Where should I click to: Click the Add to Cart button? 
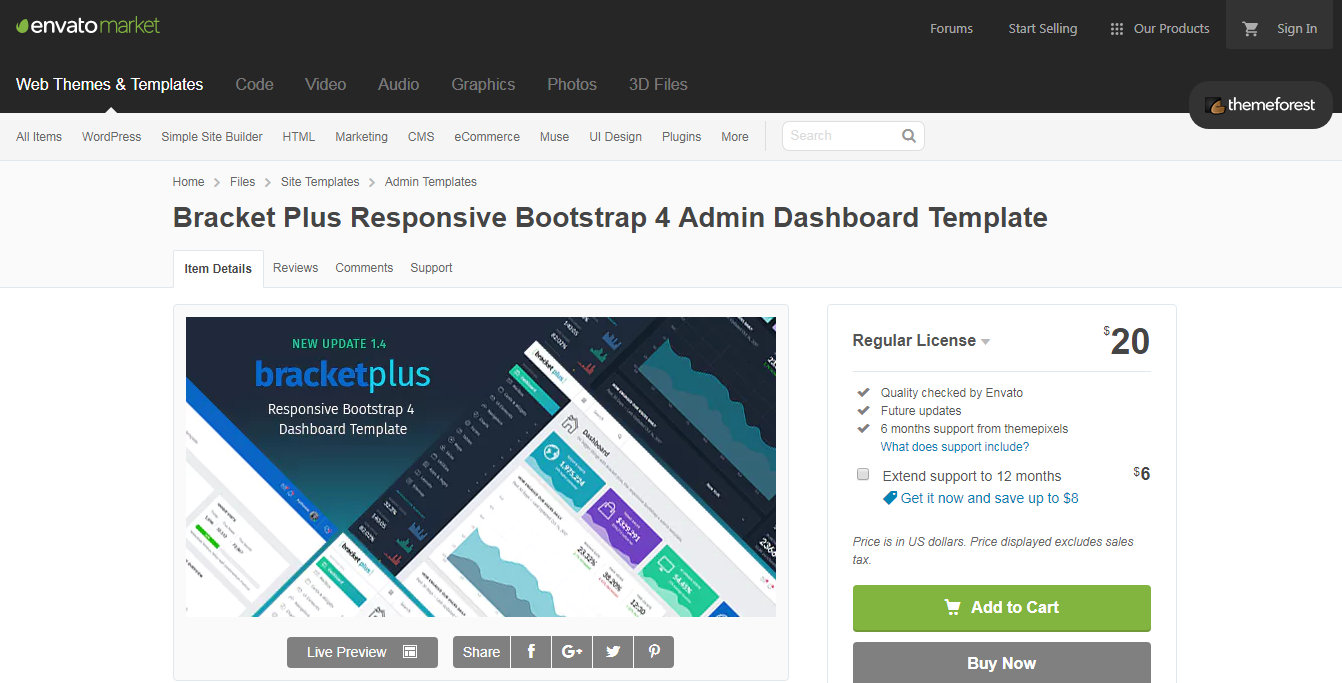click(1002, 608)
